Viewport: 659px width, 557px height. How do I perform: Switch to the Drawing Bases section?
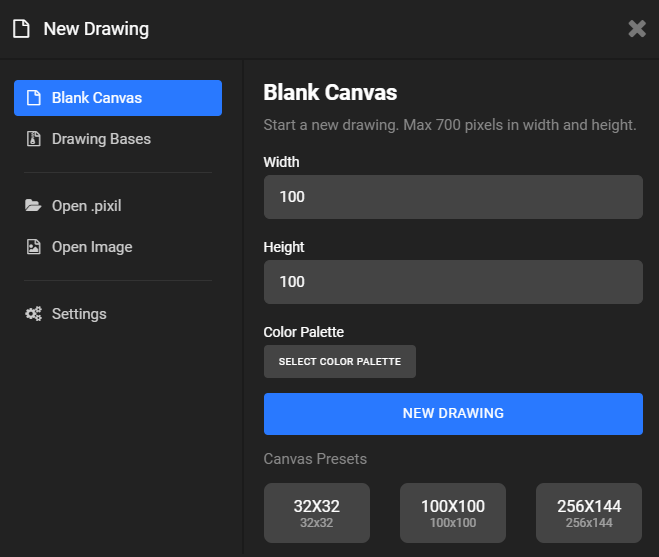pos(101,139)
